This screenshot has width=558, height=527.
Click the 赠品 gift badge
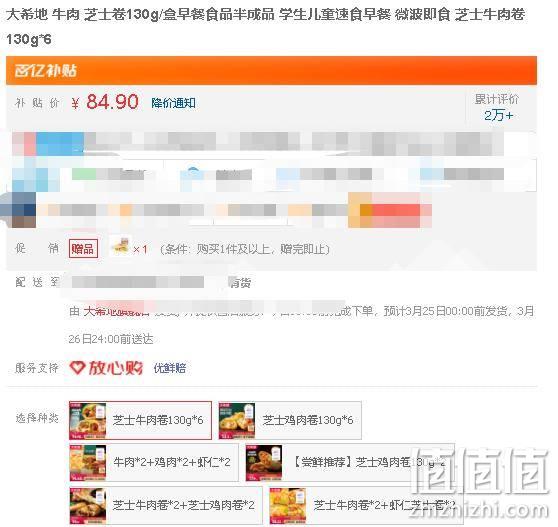[x=83, y=248]
